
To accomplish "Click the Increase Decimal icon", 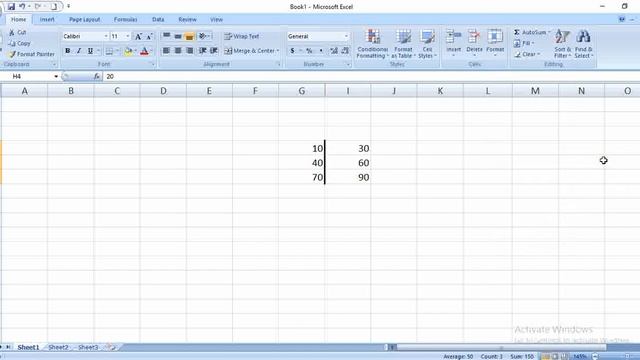I will pyautogui.click(x=334, y=51).
